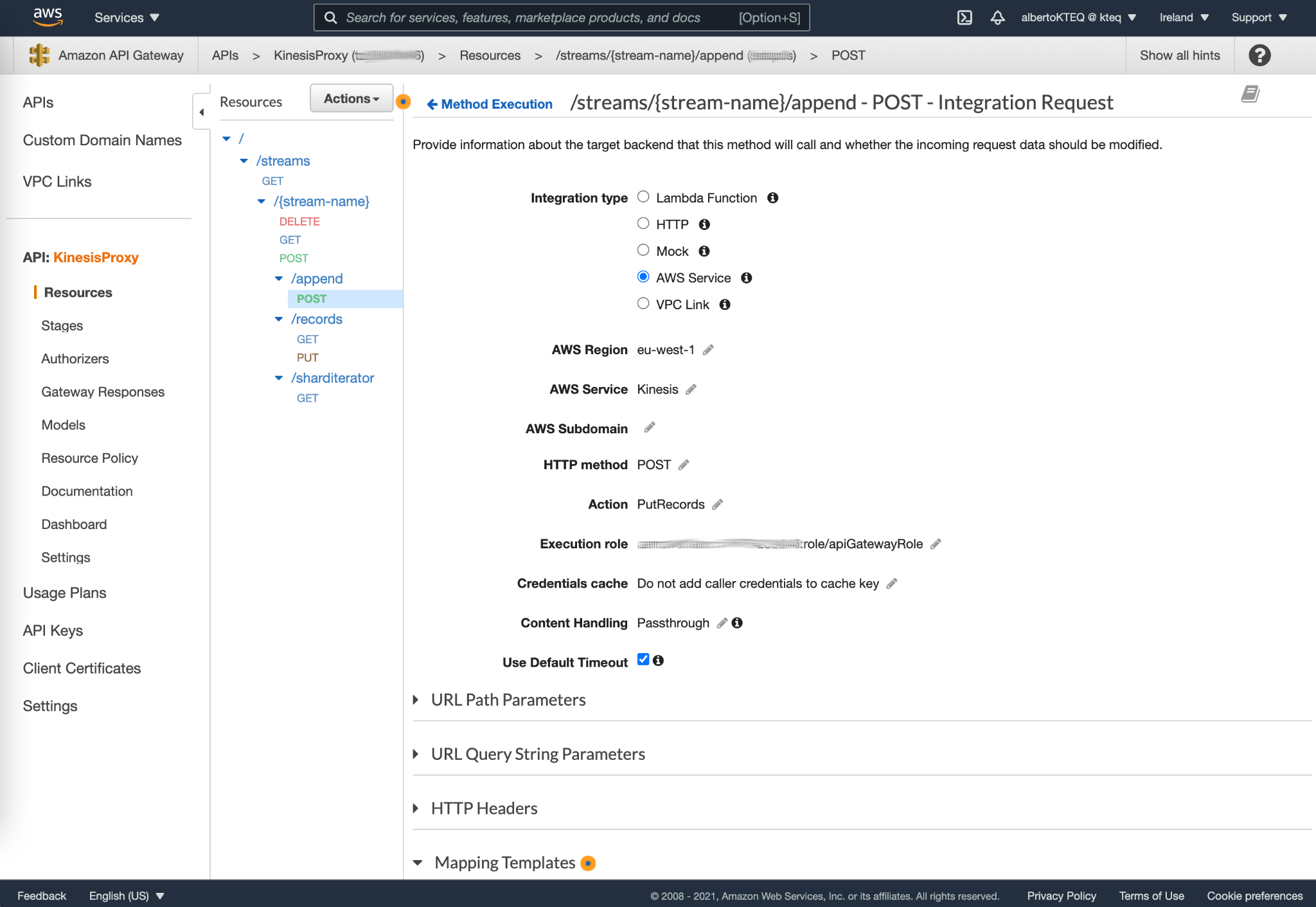This screenshot has height=907, width=1316.
Task: Open Authorizers in the sidebar
Action: point(75,359)
